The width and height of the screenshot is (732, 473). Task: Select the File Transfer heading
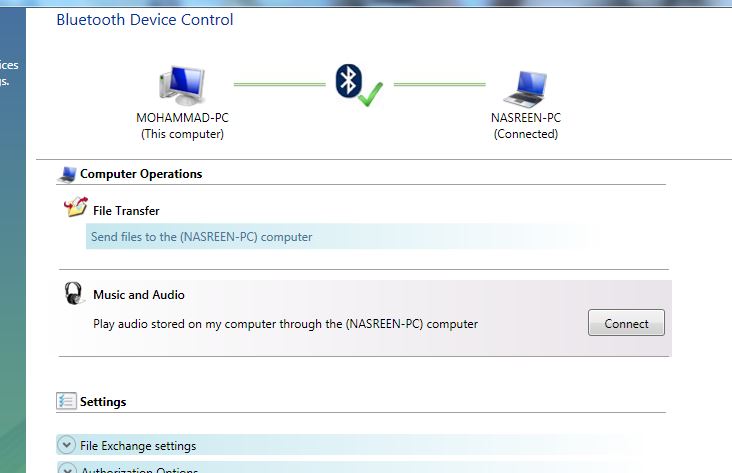click(x=126, y=211)
